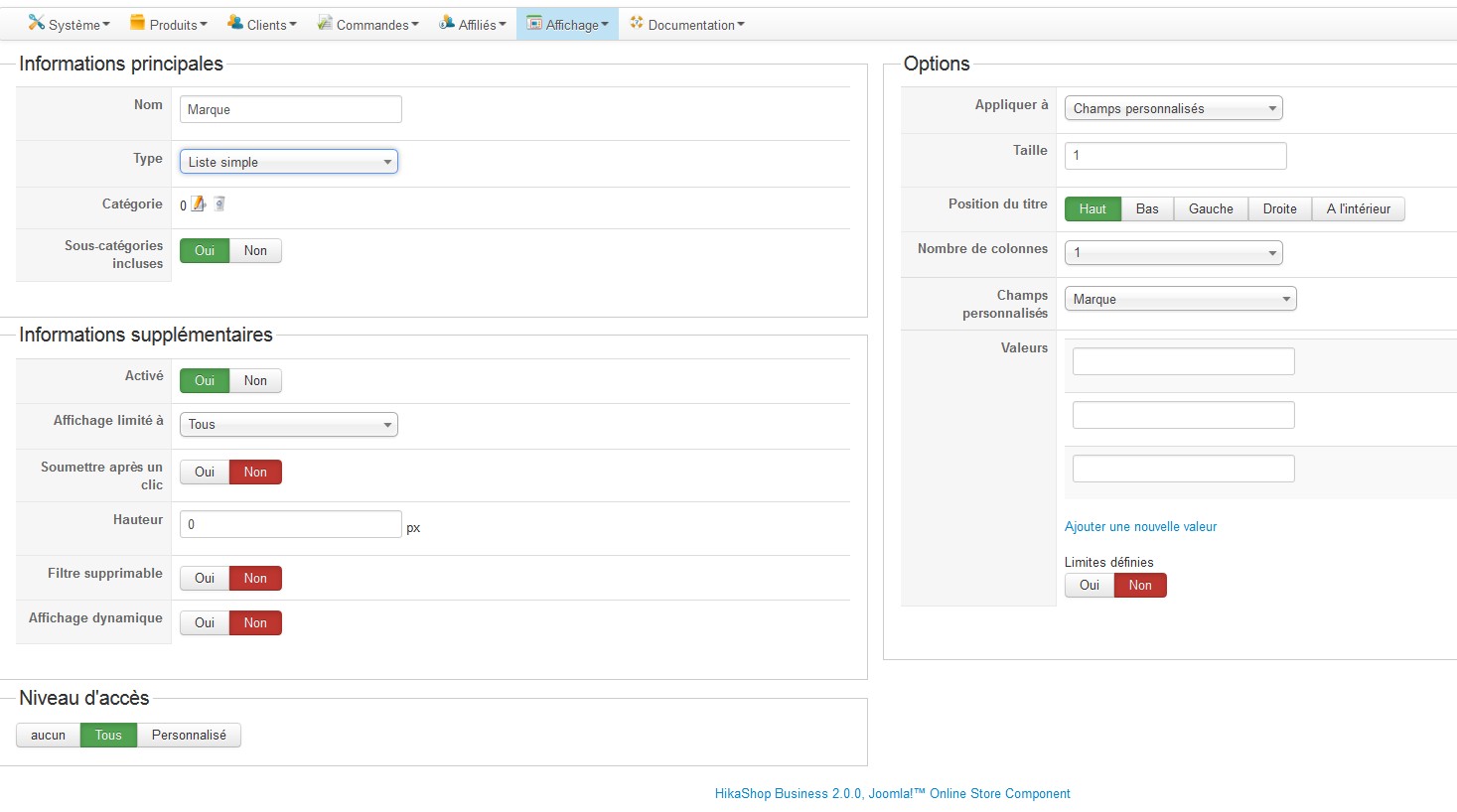Click the wrench icon beside Système
The width and height of the screenshot is (1457, 812).
[x=37, y=23]
